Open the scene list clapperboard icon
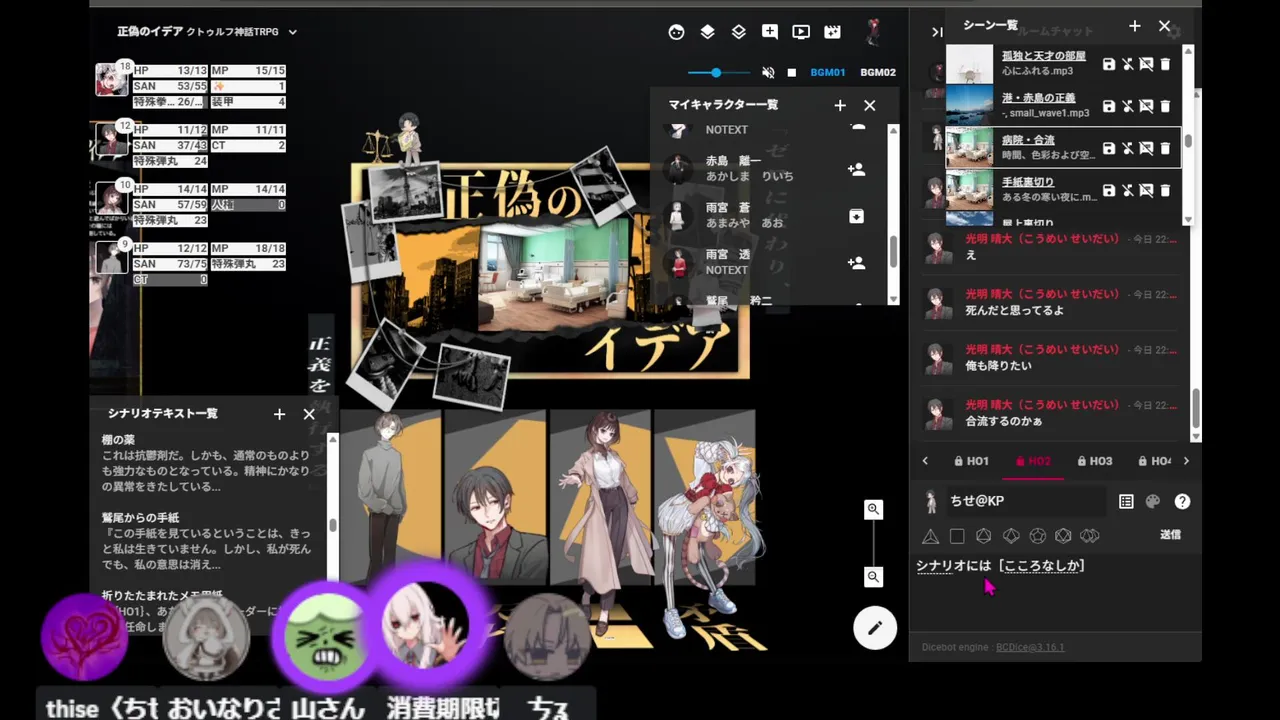The height and width of the screenshot is (720, 1280). [832, 32]
